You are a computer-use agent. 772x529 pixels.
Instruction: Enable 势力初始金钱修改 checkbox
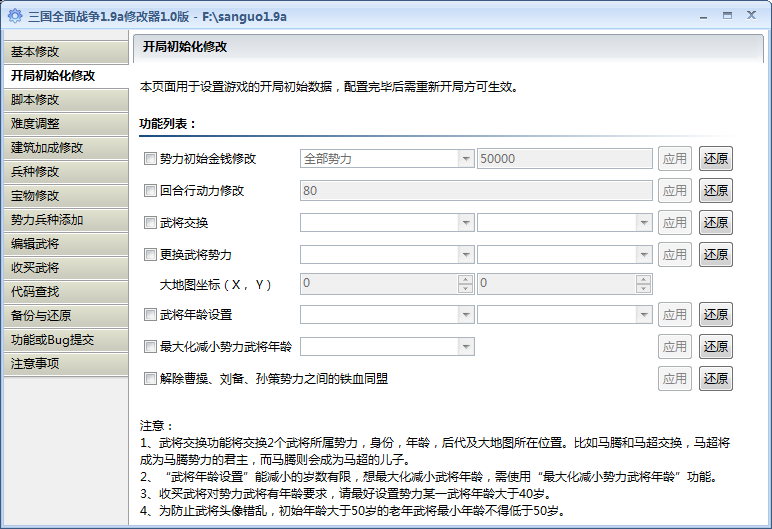coord(150,159)
